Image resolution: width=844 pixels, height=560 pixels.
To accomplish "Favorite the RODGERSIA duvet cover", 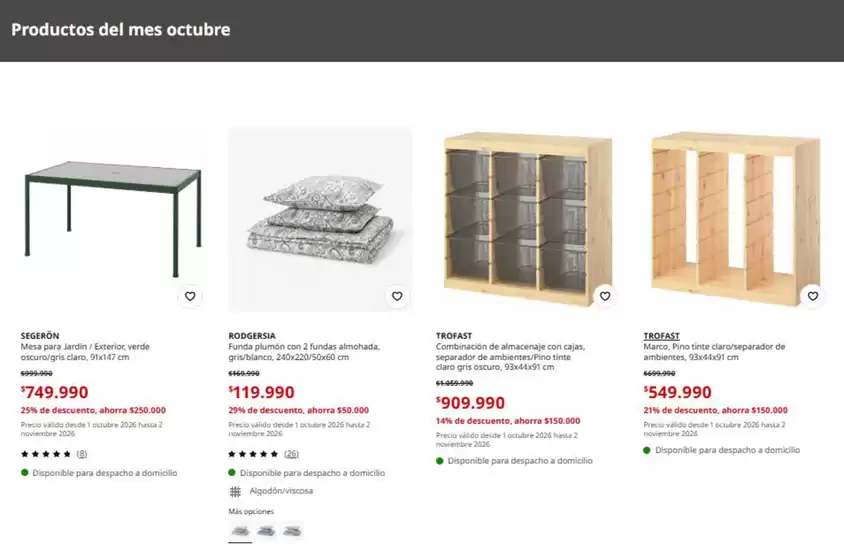I will click(397, 296).
